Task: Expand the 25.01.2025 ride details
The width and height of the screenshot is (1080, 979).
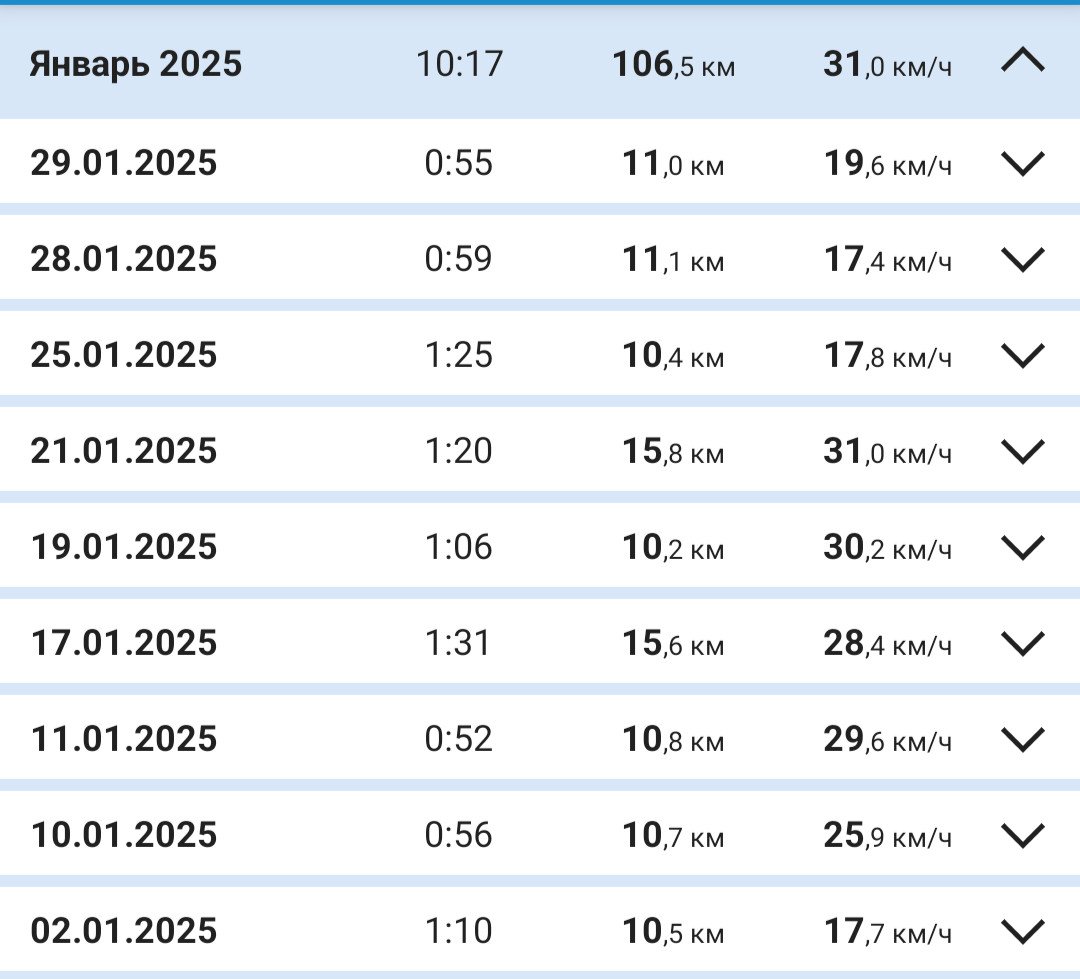Action: click(1023, 355)
